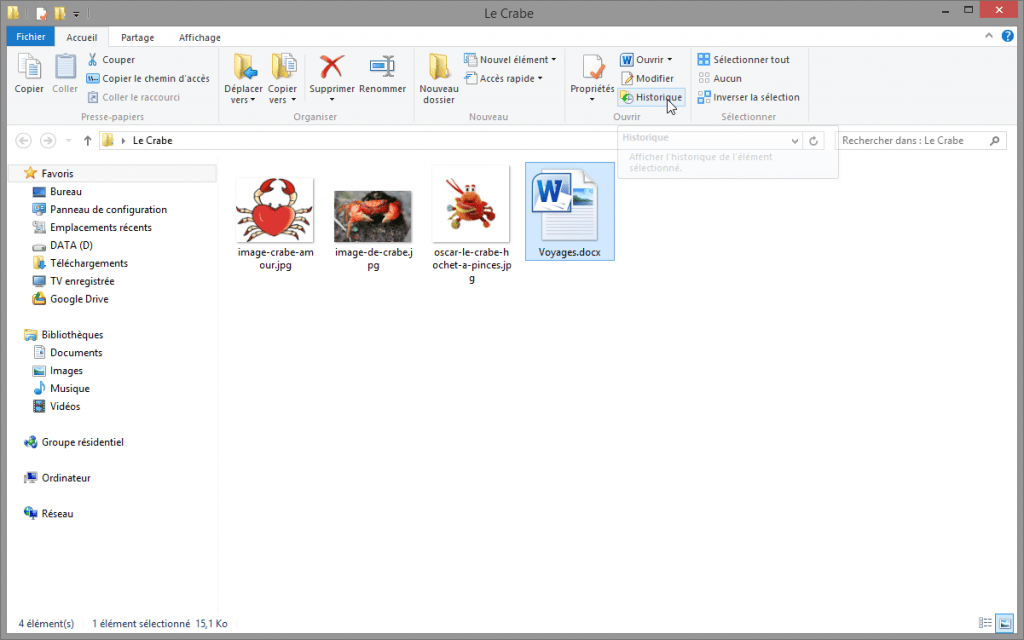Open the Fichier menu tab
Screen dimensions: 1024x640
[31, 37]
